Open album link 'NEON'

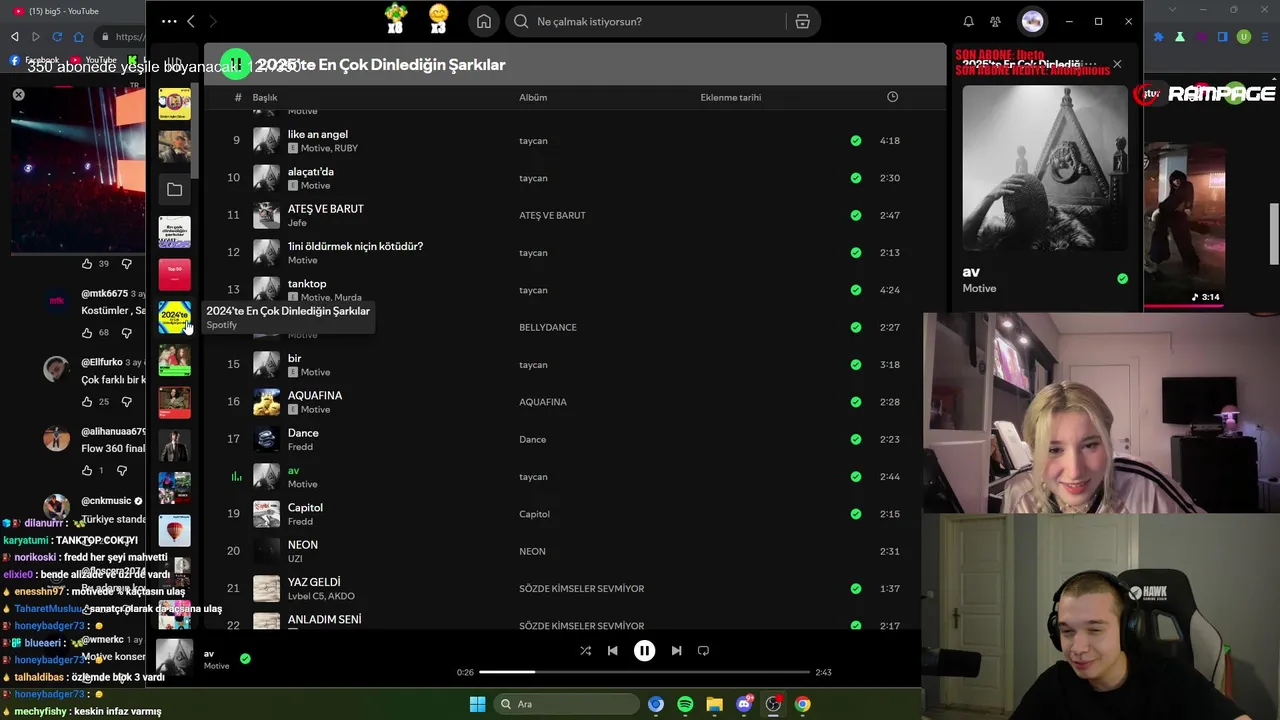tap(532, 551)
